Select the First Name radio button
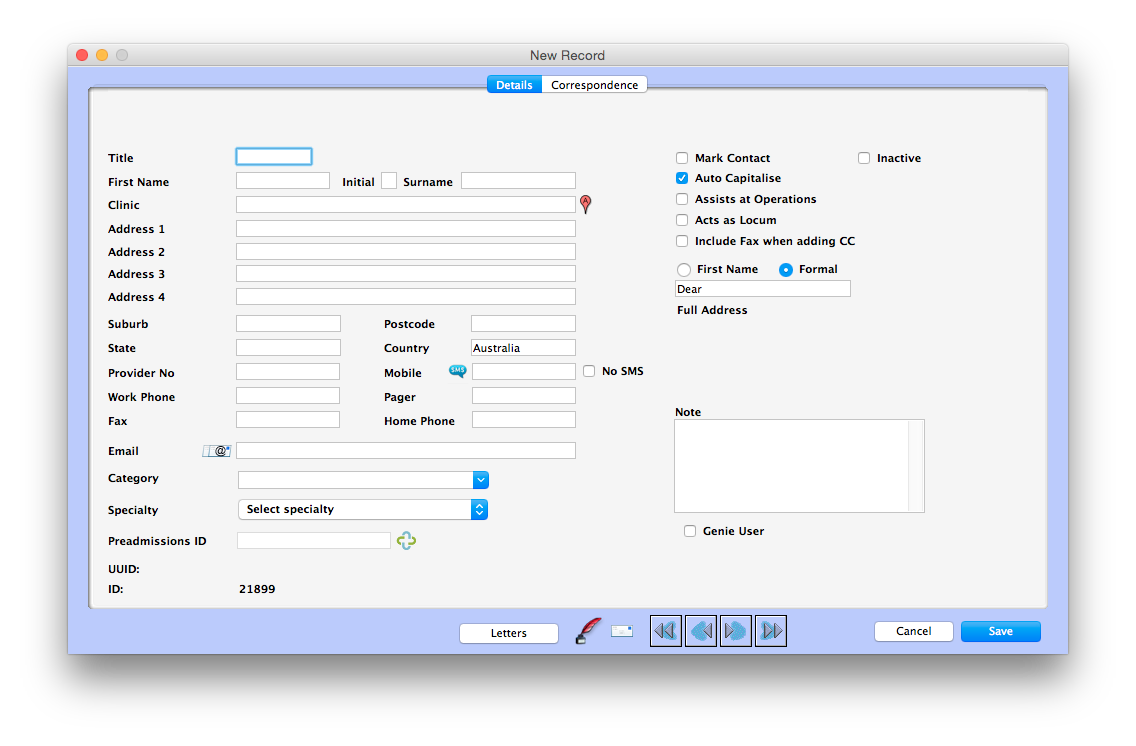The image size is (1136, 746). [684, 269]
